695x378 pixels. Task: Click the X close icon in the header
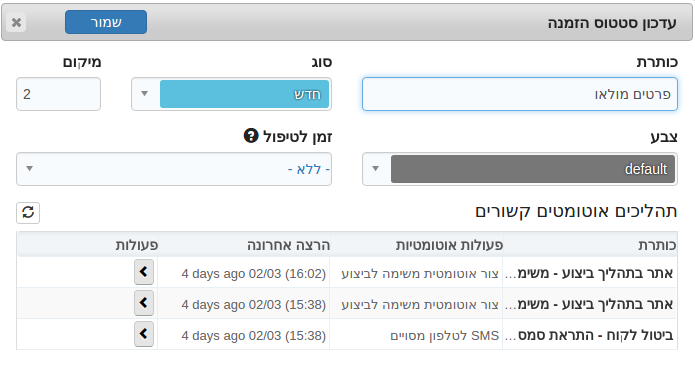(16, 22)
